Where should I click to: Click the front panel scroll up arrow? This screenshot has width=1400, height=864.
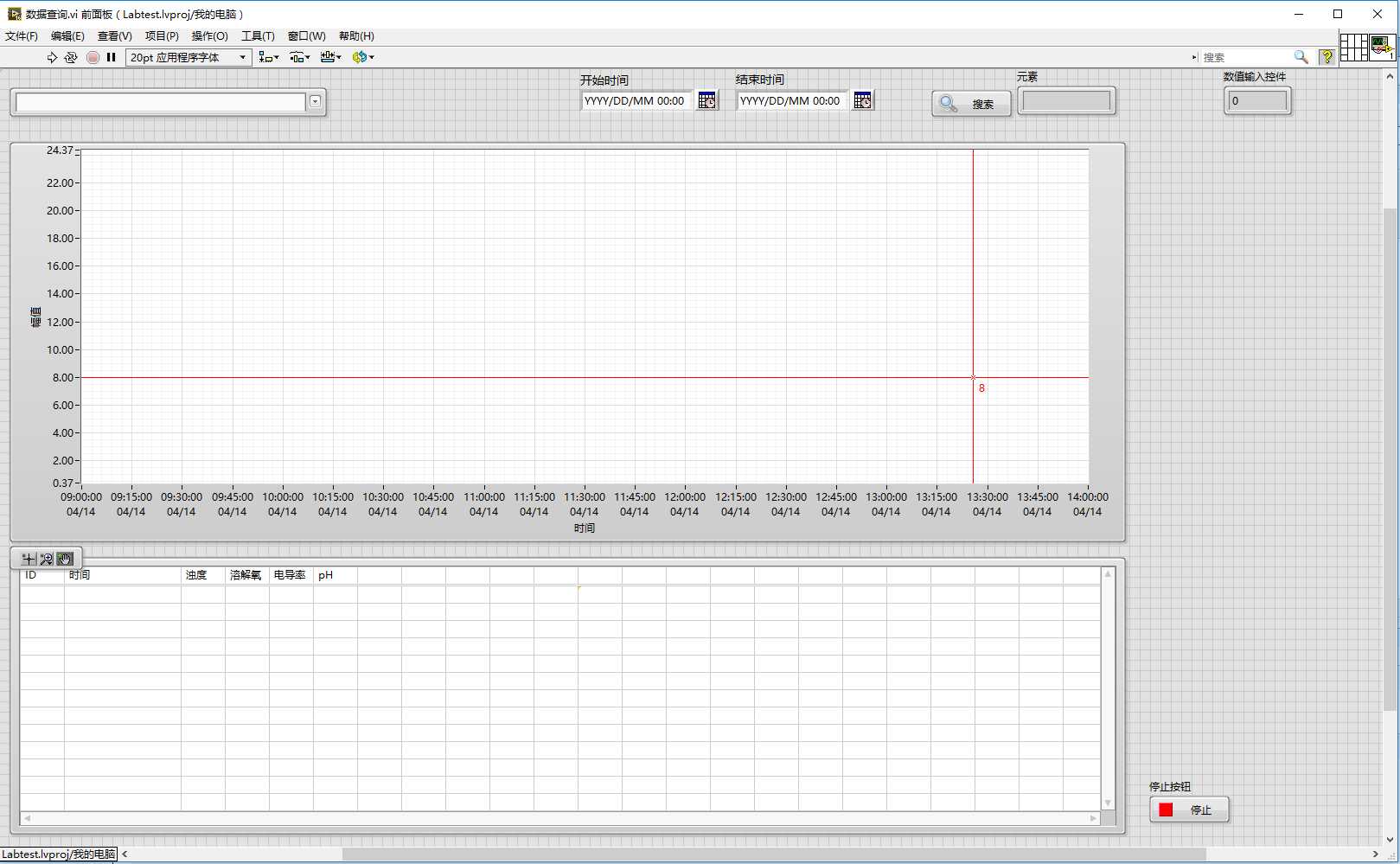[1390, 76]
